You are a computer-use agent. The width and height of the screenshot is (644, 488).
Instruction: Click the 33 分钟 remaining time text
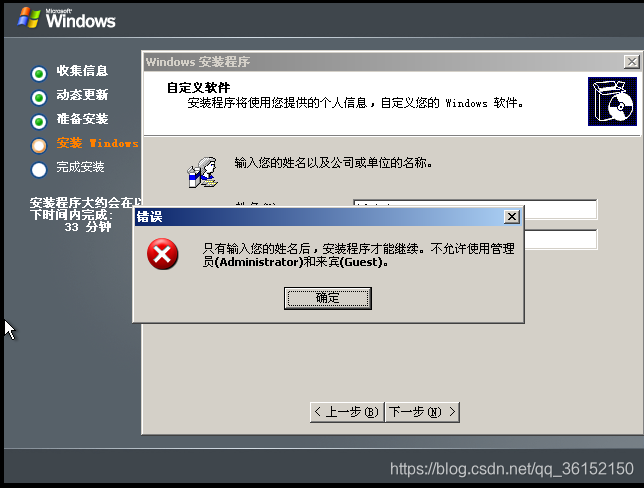point(88,227)
